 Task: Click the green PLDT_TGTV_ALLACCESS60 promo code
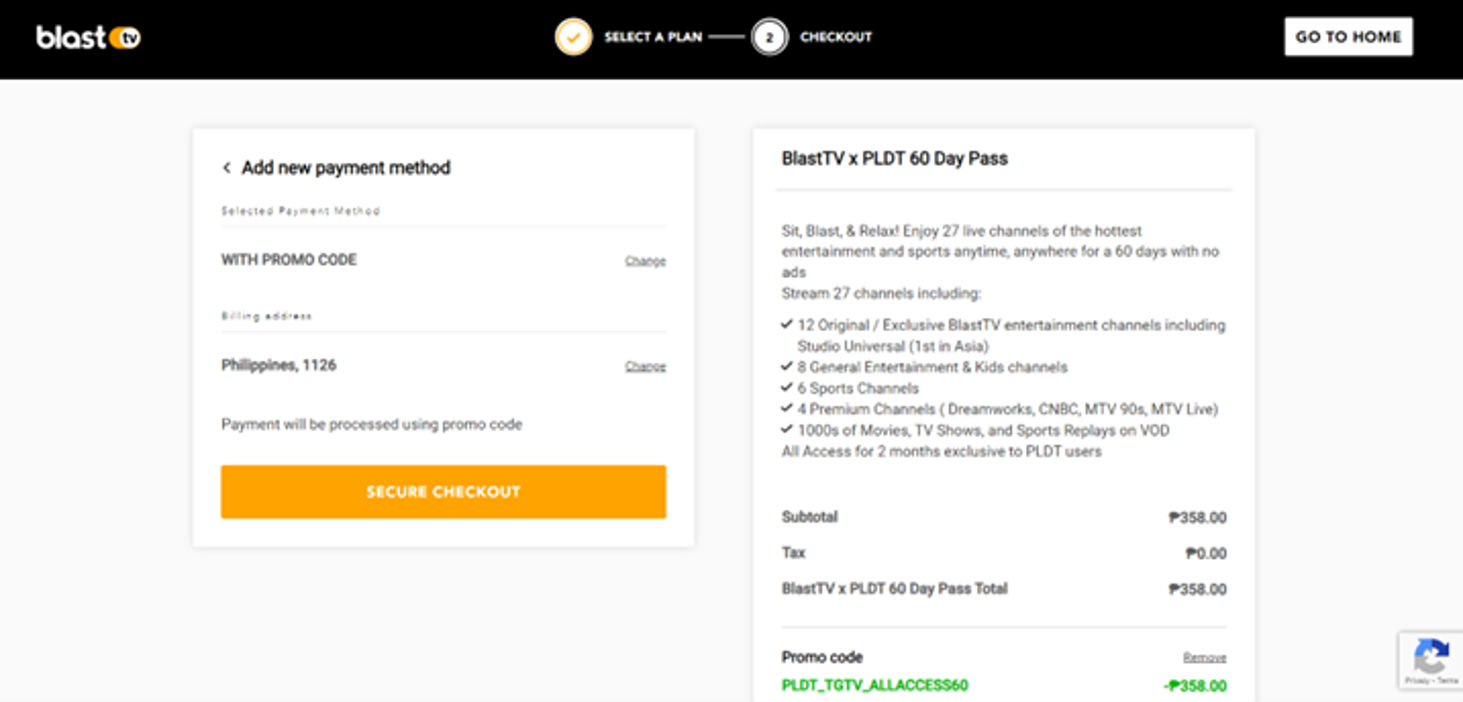click(x=875, y=685)
